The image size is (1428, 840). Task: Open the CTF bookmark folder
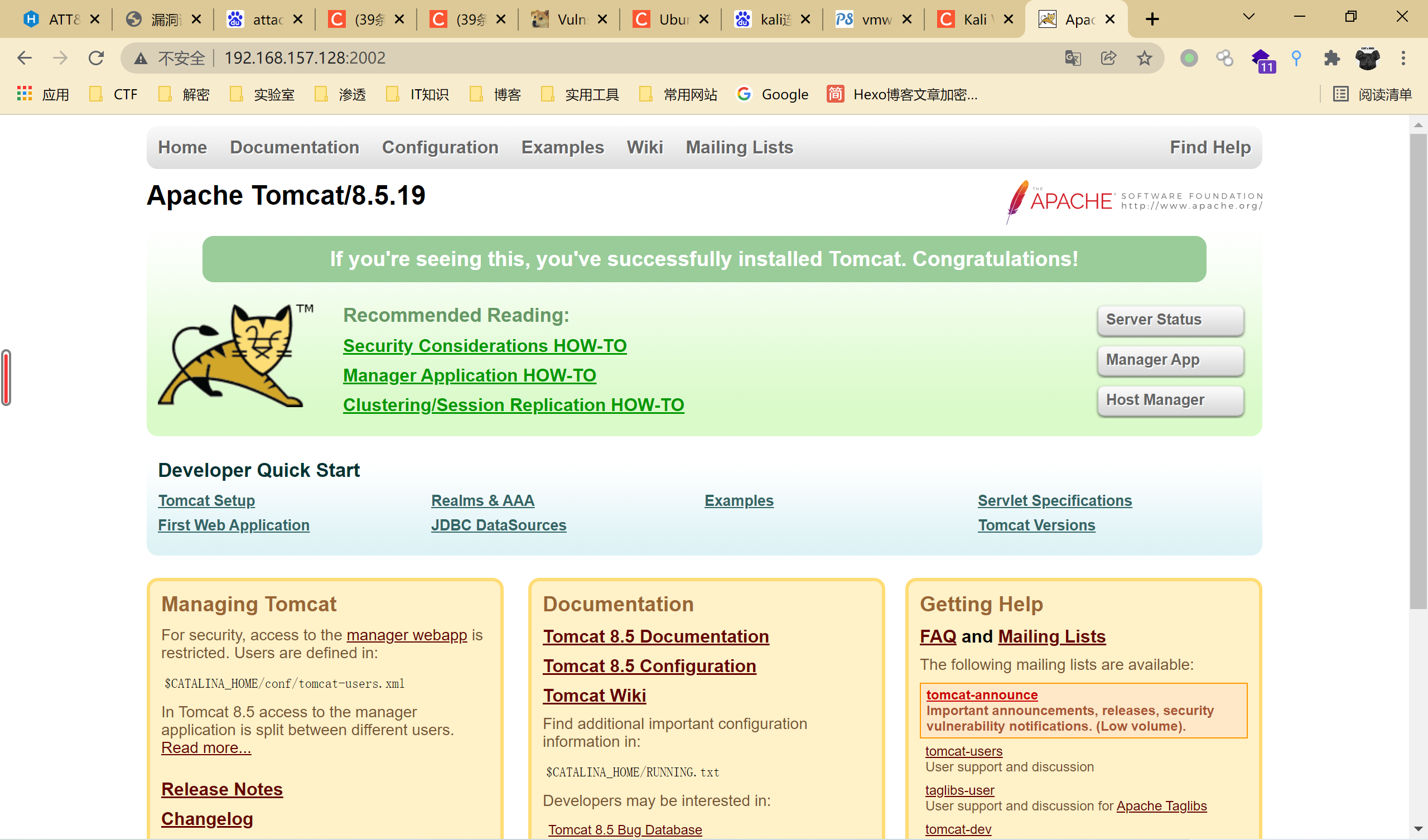click(113, 94)
